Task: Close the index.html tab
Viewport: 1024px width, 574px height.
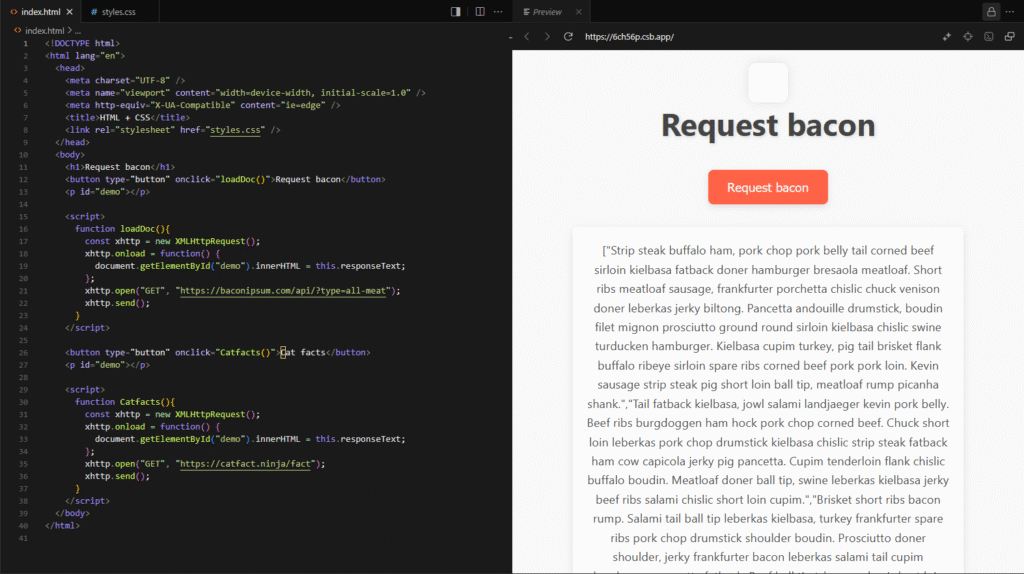Action: 70,12
